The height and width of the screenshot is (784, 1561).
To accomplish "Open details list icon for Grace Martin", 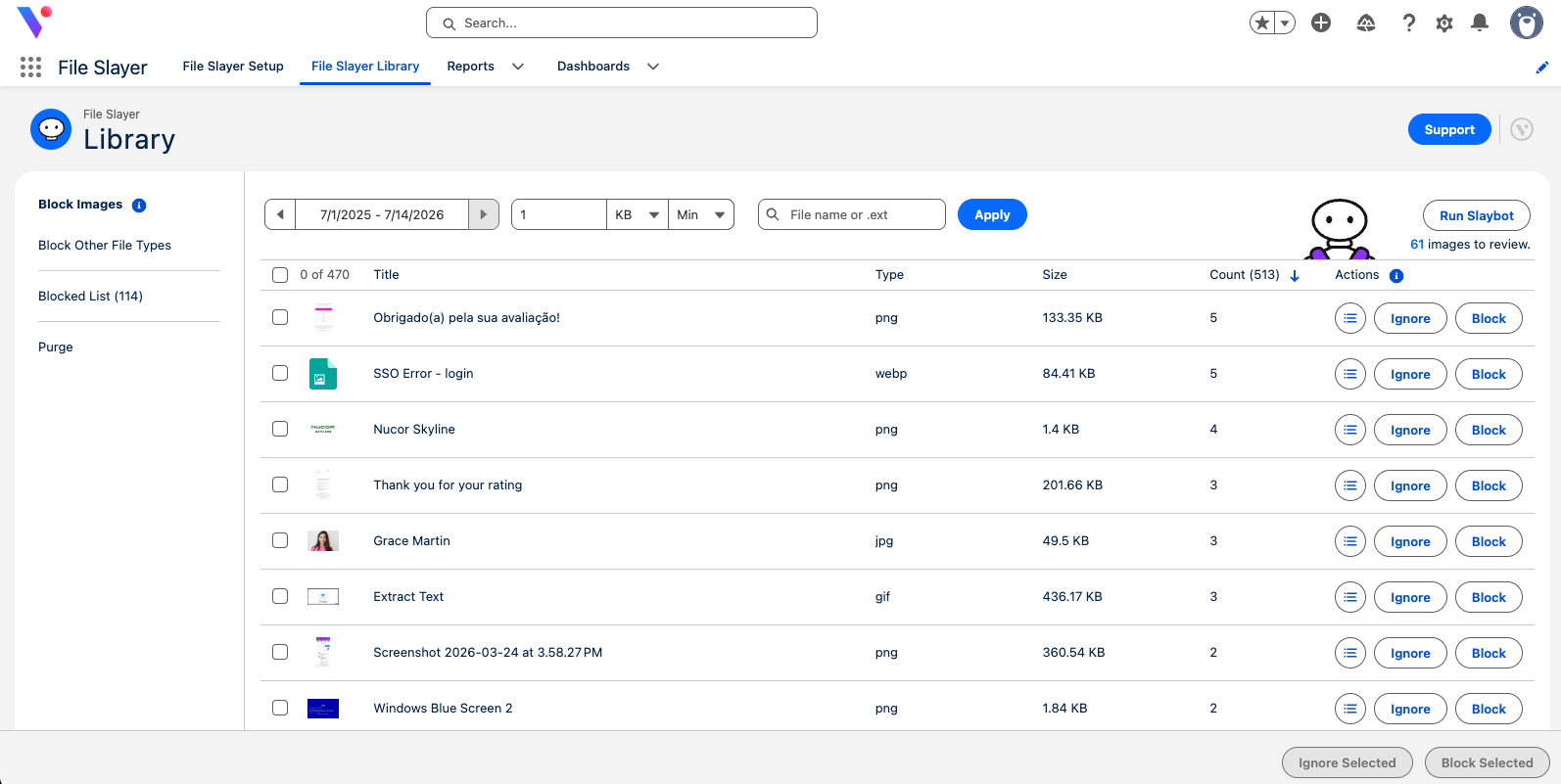I will point(1350,541).
